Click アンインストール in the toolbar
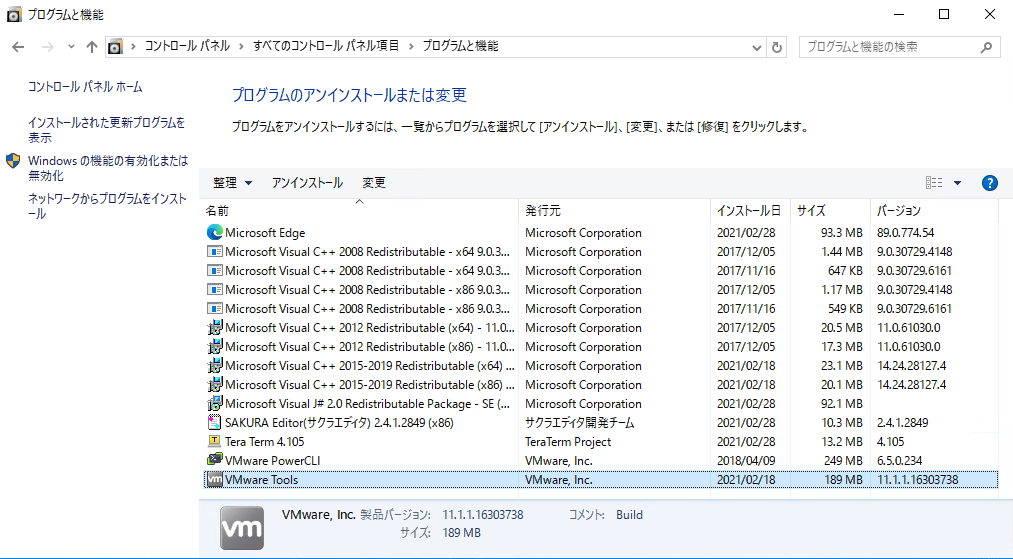Screen dimensions: 1013x559 pyautogui.click(x=307, y=183)
